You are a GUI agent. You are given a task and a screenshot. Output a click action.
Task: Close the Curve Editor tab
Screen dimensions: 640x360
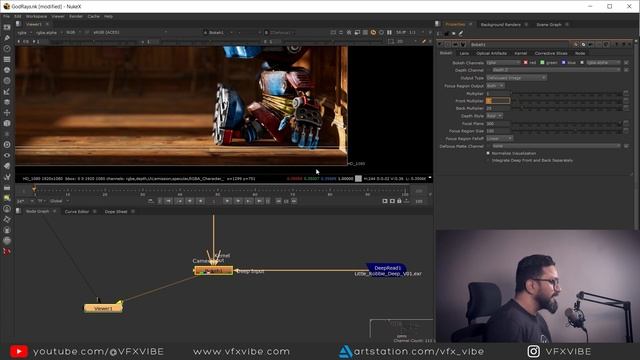95,211
